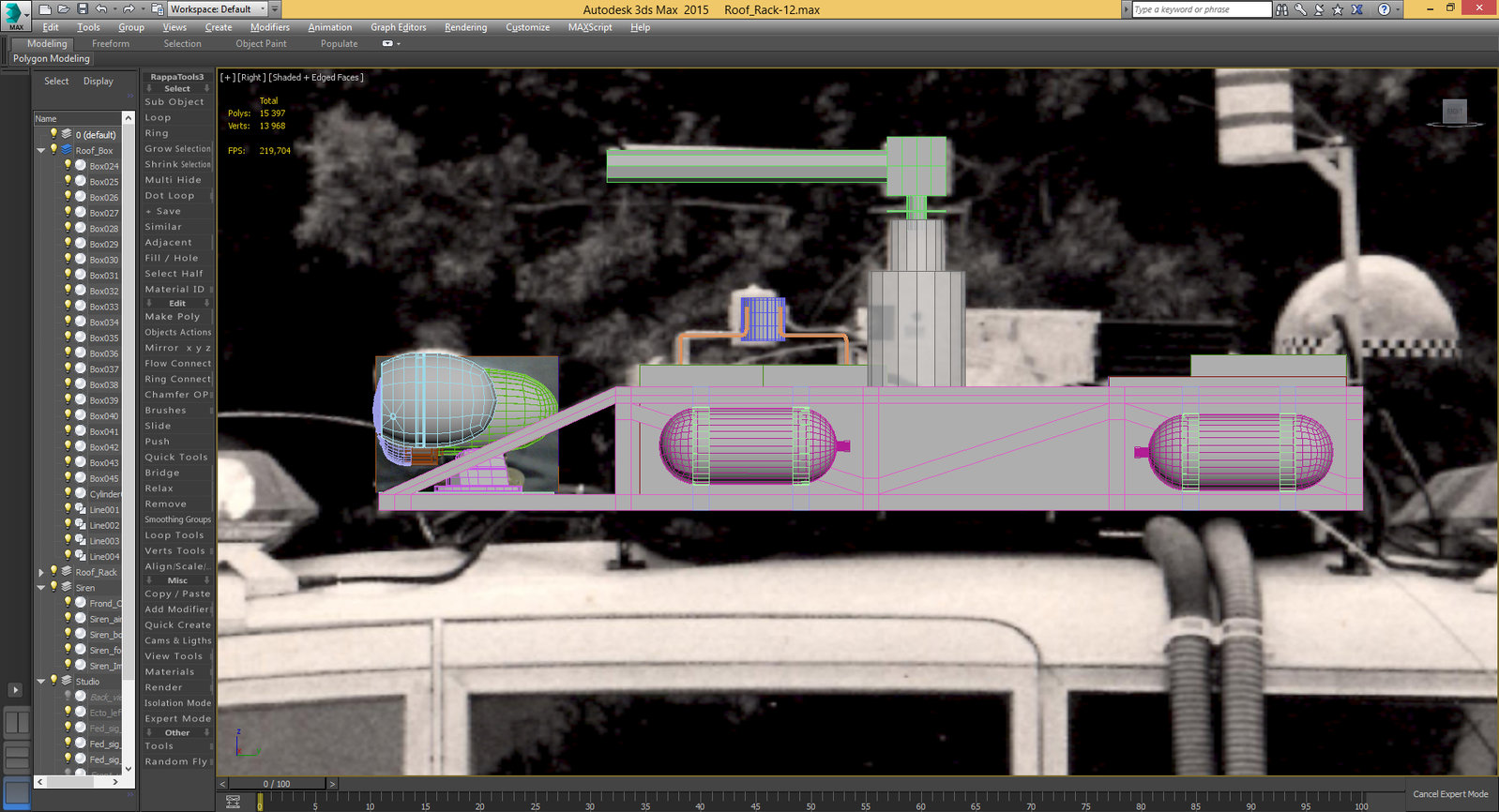
Task: Collapse the Roof_Box layer tree
Action: coord(40,150)
